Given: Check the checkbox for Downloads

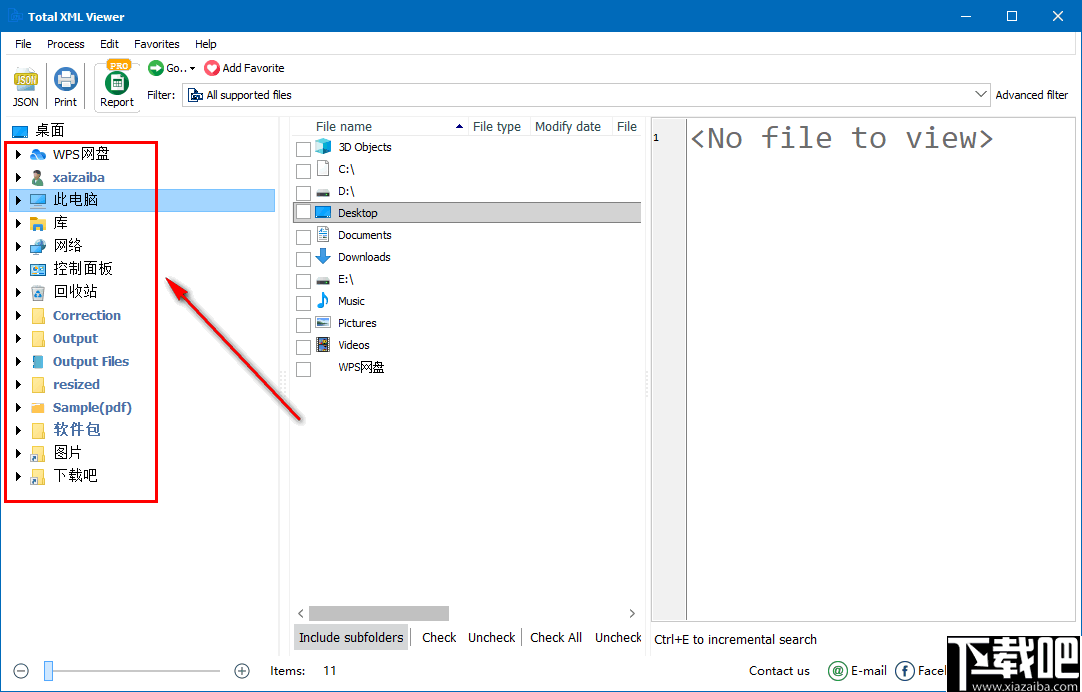Looking at the screenshot, I should (x=303, y=257).
